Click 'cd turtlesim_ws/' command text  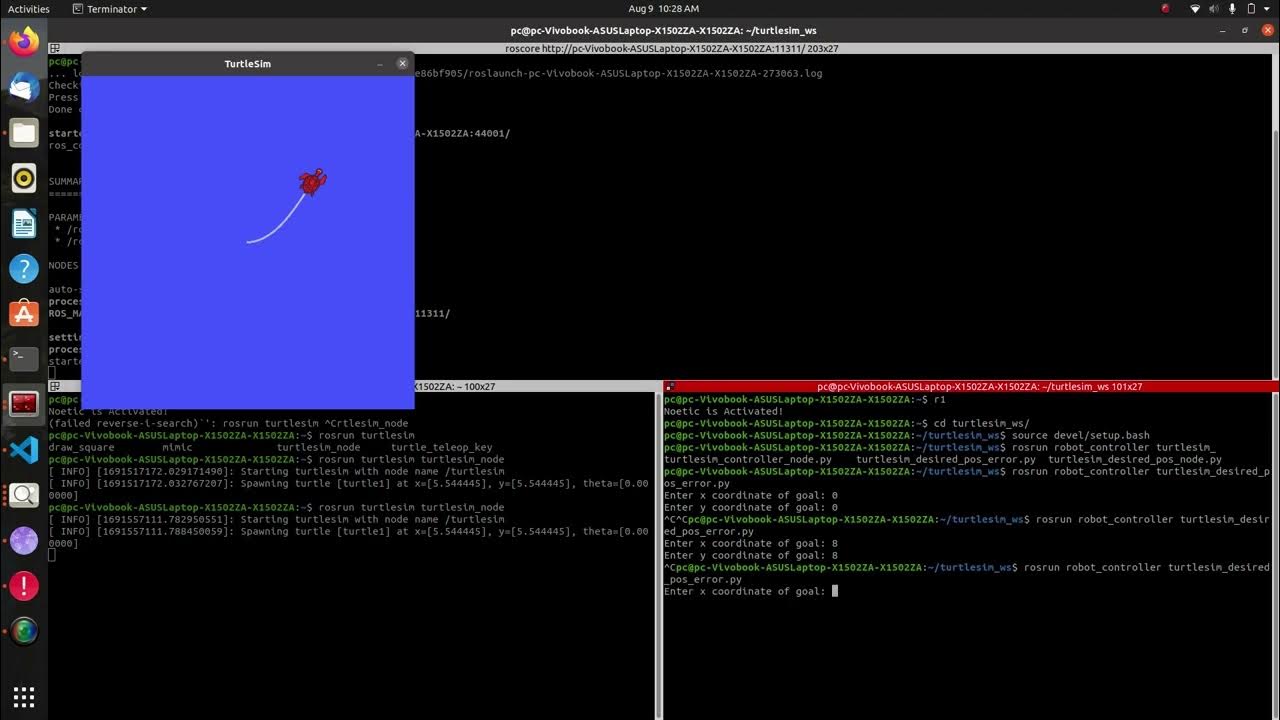[x=981, y=423]
